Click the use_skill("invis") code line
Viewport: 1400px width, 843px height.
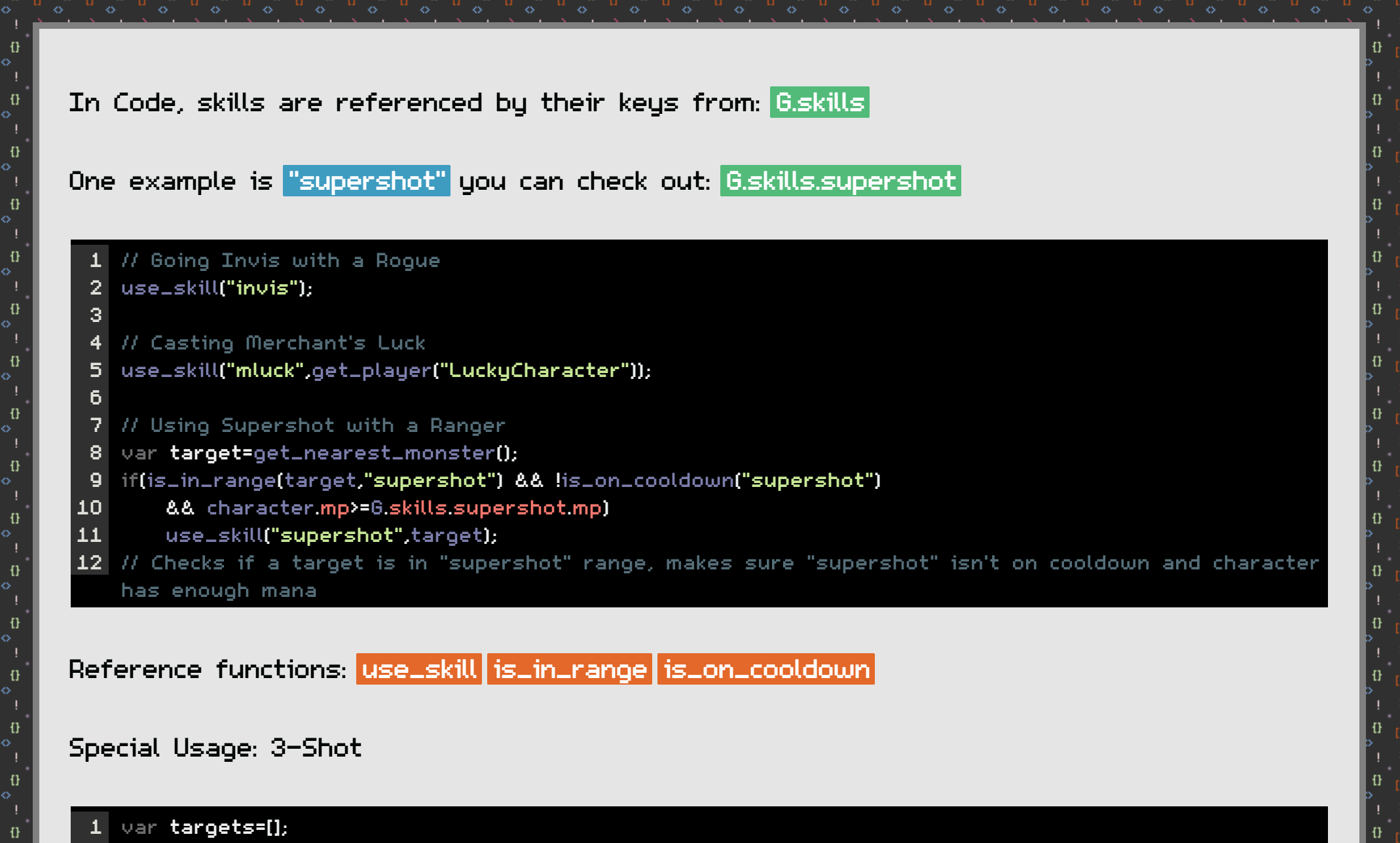click(217, 288)
